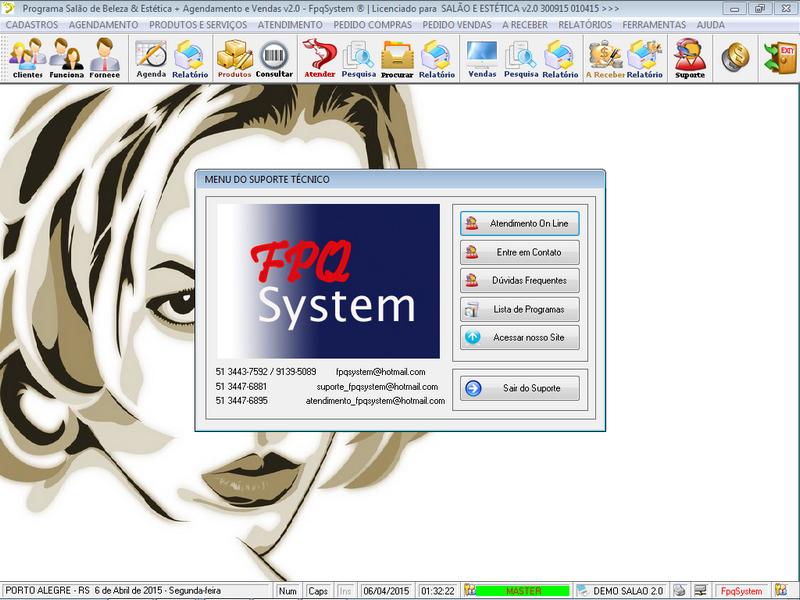Click the green MASTER status indicator

click(523, 591)
